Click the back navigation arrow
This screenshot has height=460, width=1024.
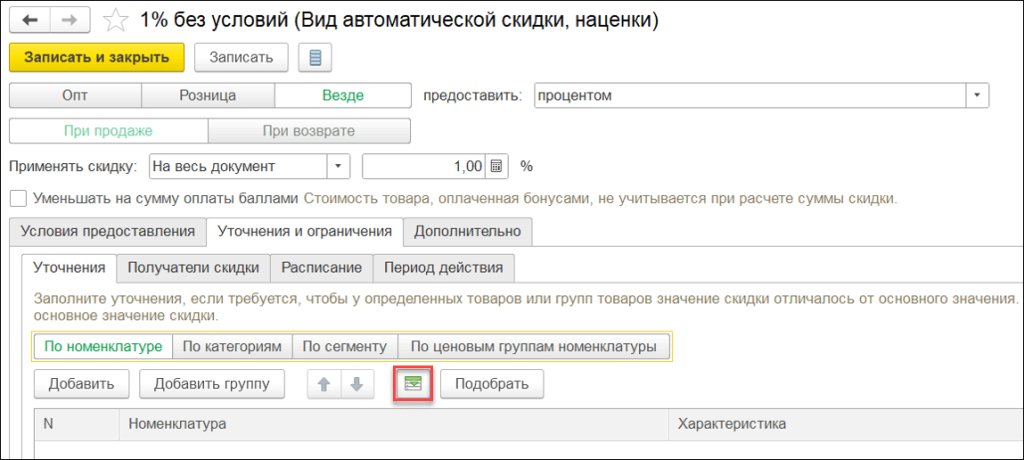point(29,20)
